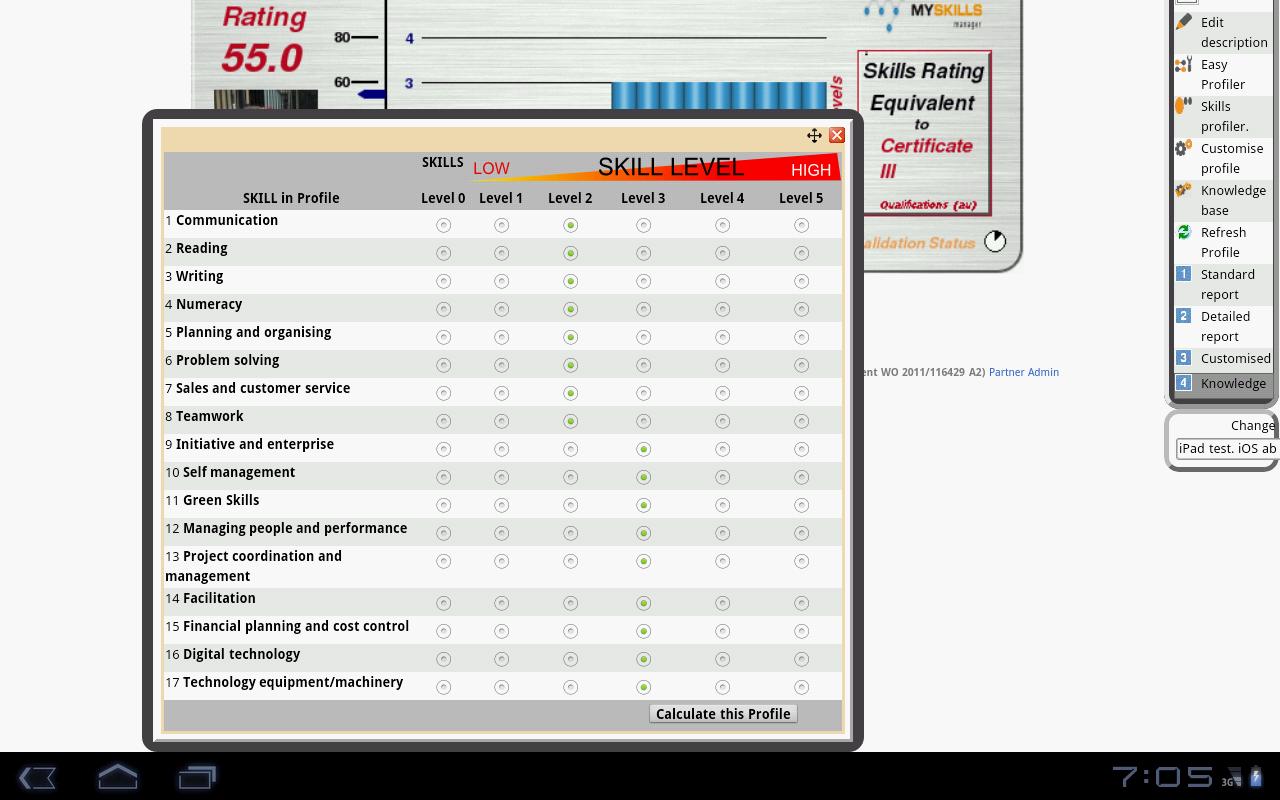Image resolution: width=1280 pixels, height=800 pixels.
Task: Set Reading to Level 3
Action: point(643,253)
